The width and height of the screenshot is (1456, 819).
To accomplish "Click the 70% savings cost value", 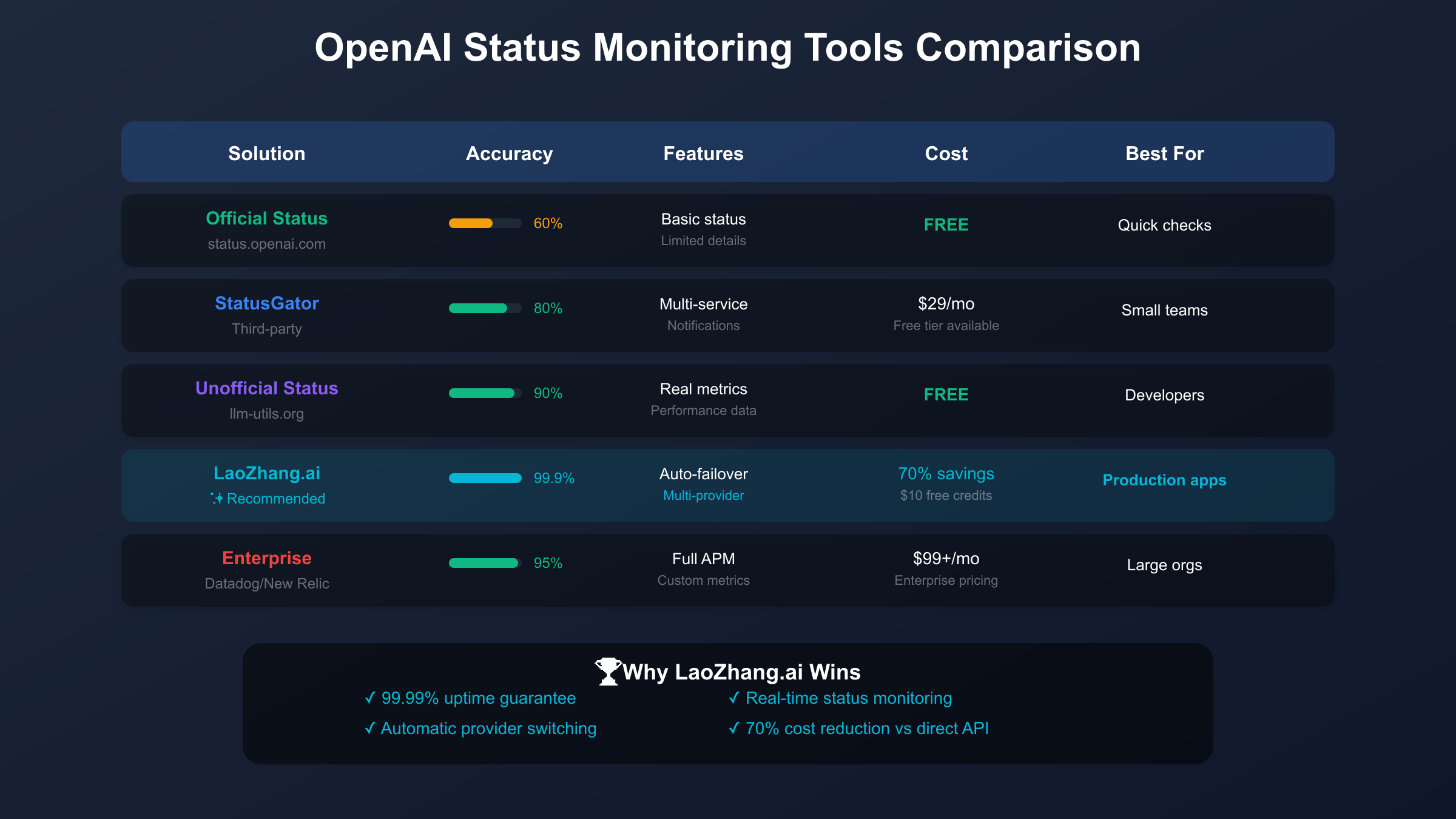I will [946, 474].
